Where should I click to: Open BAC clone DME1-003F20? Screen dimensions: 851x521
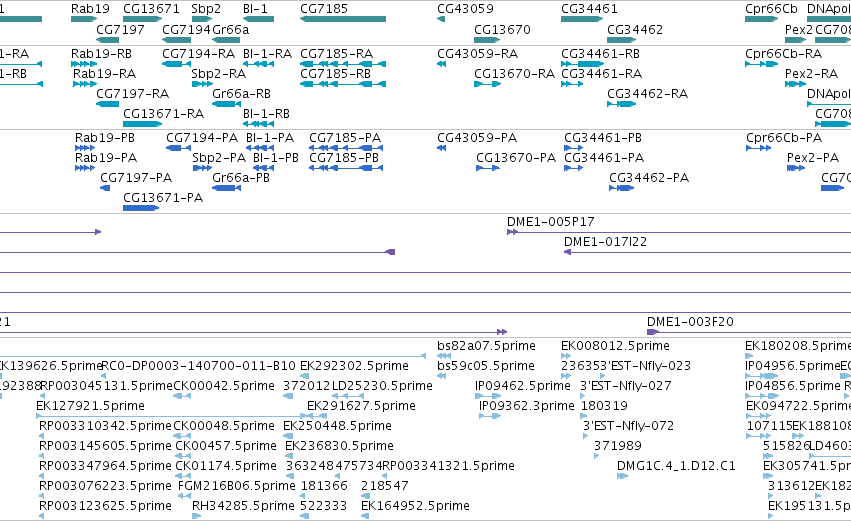690,321
